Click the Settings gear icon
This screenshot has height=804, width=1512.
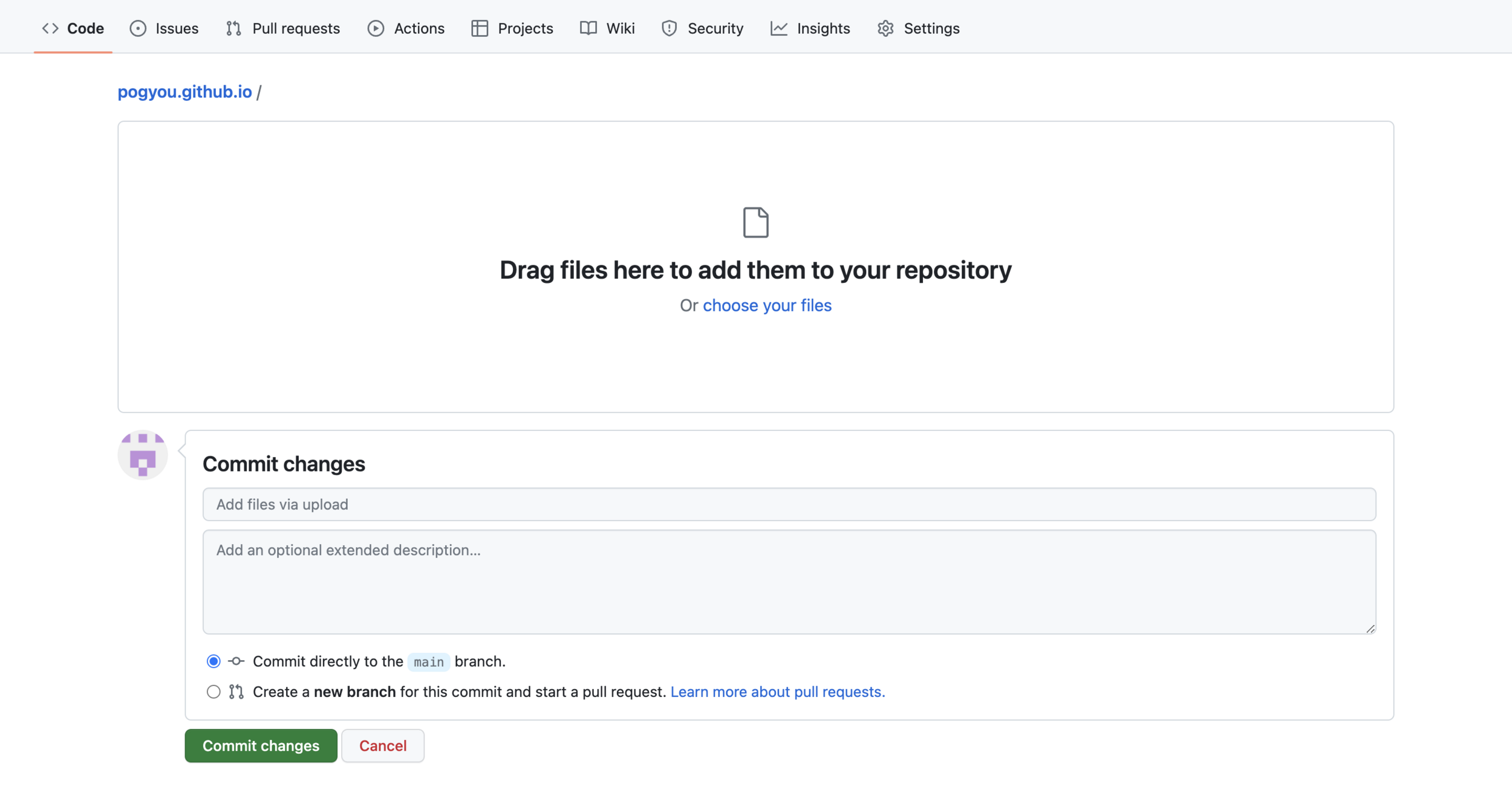coord(885,28)
